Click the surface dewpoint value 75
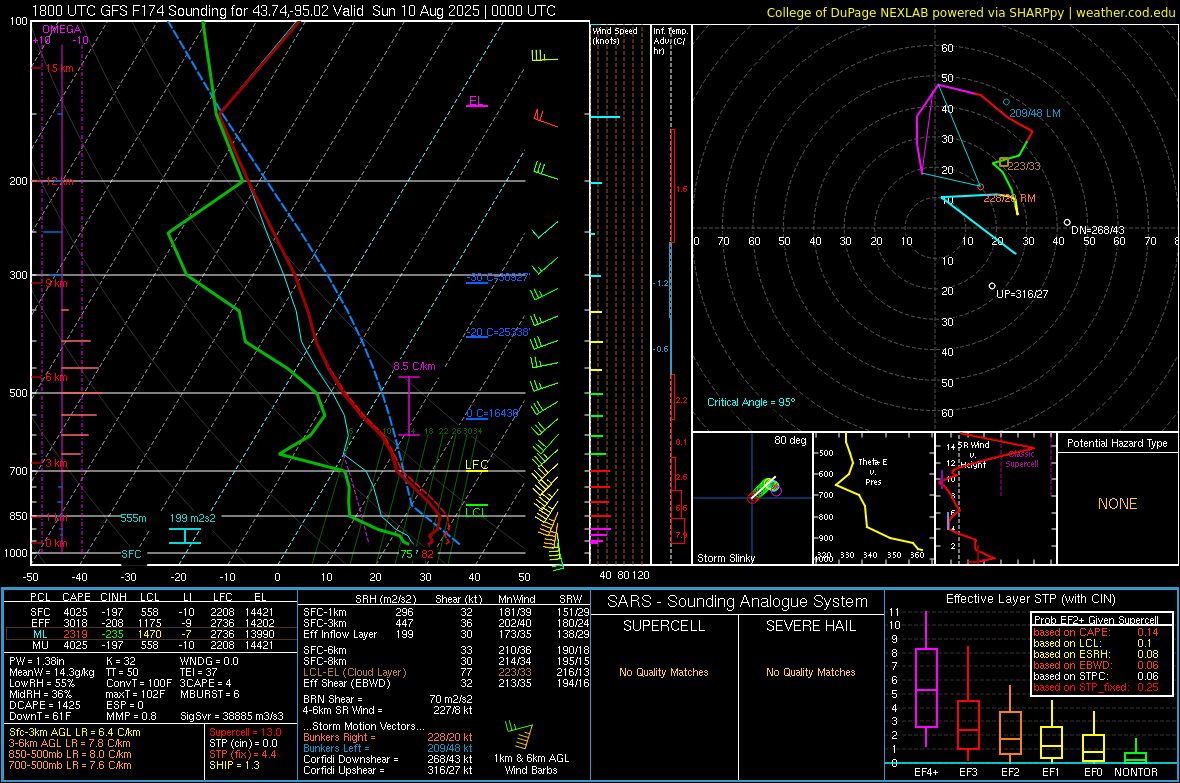1180x783 pixels. tap(406, 554)
